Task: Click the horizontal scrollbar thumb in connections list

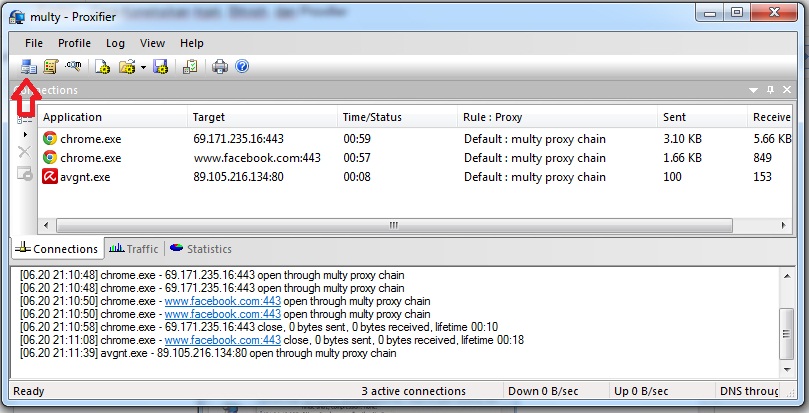Action: click(394, 226)
